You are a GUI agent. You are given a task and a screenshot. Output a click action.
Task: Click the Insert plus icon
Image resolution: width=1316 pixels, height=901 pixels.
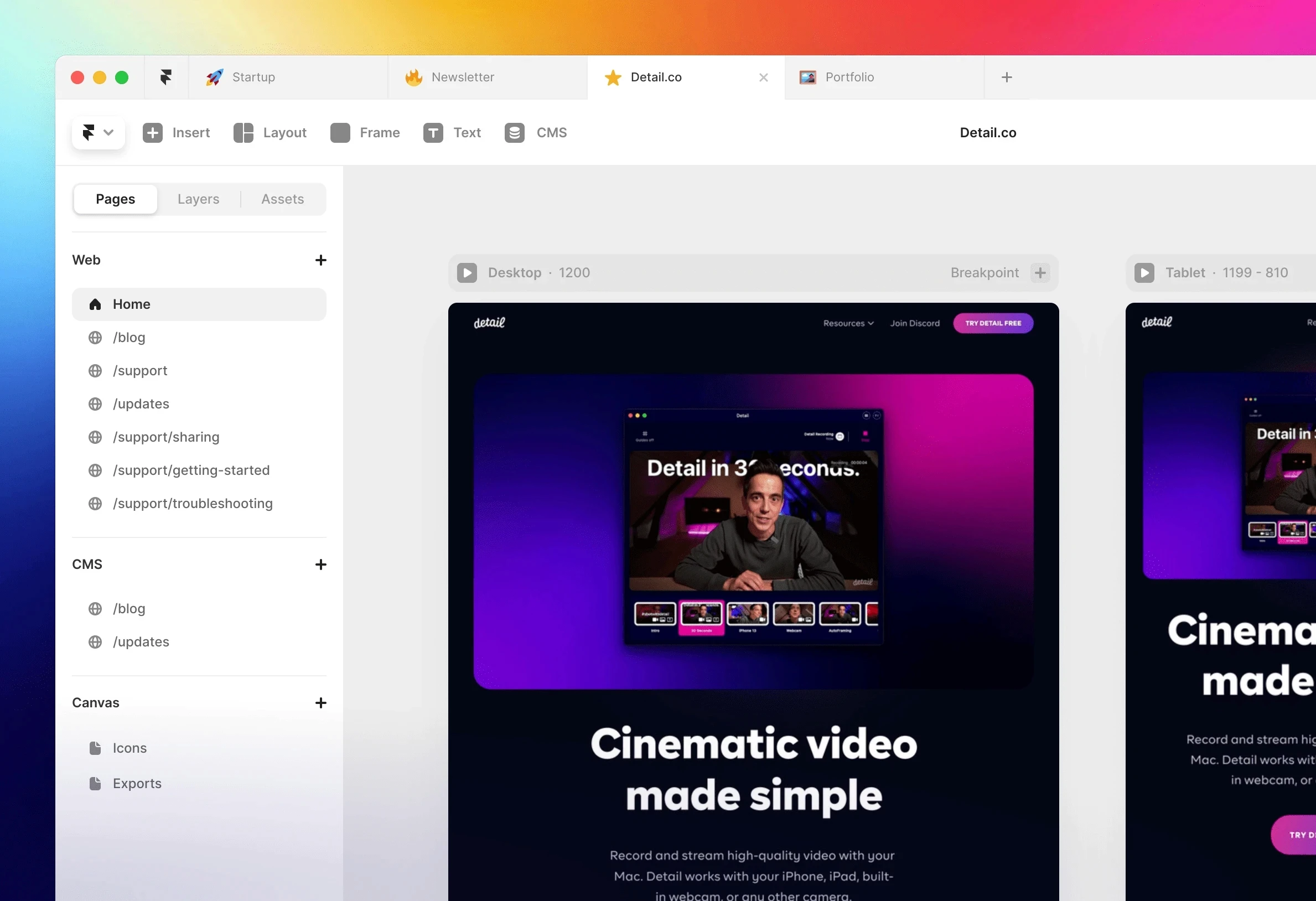point(152,132)
